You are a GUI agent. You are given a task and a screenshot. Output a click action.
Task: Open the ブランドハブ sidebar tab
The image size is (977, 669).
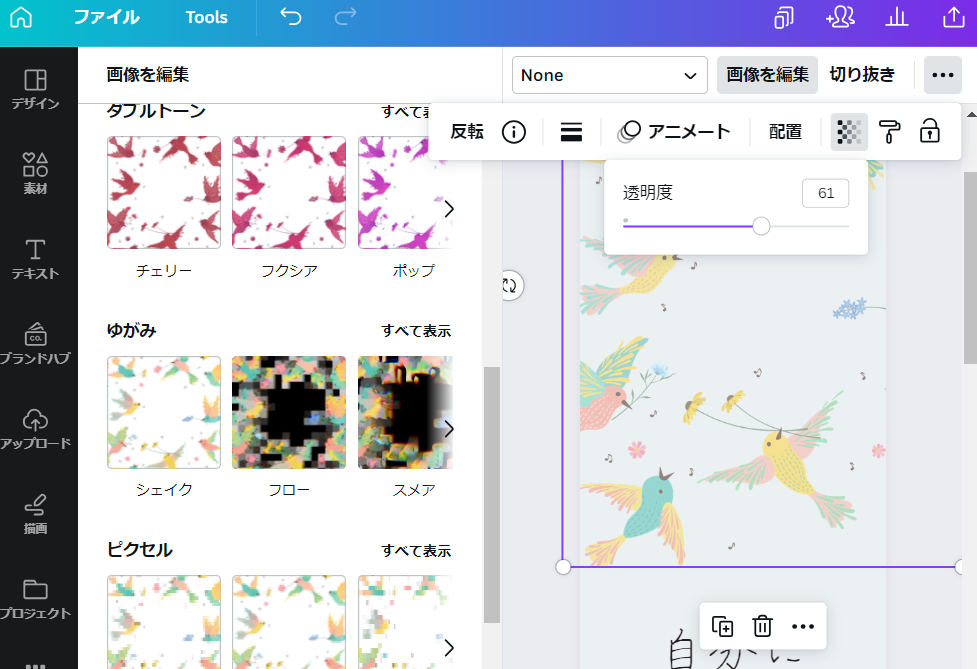(36, 343)
